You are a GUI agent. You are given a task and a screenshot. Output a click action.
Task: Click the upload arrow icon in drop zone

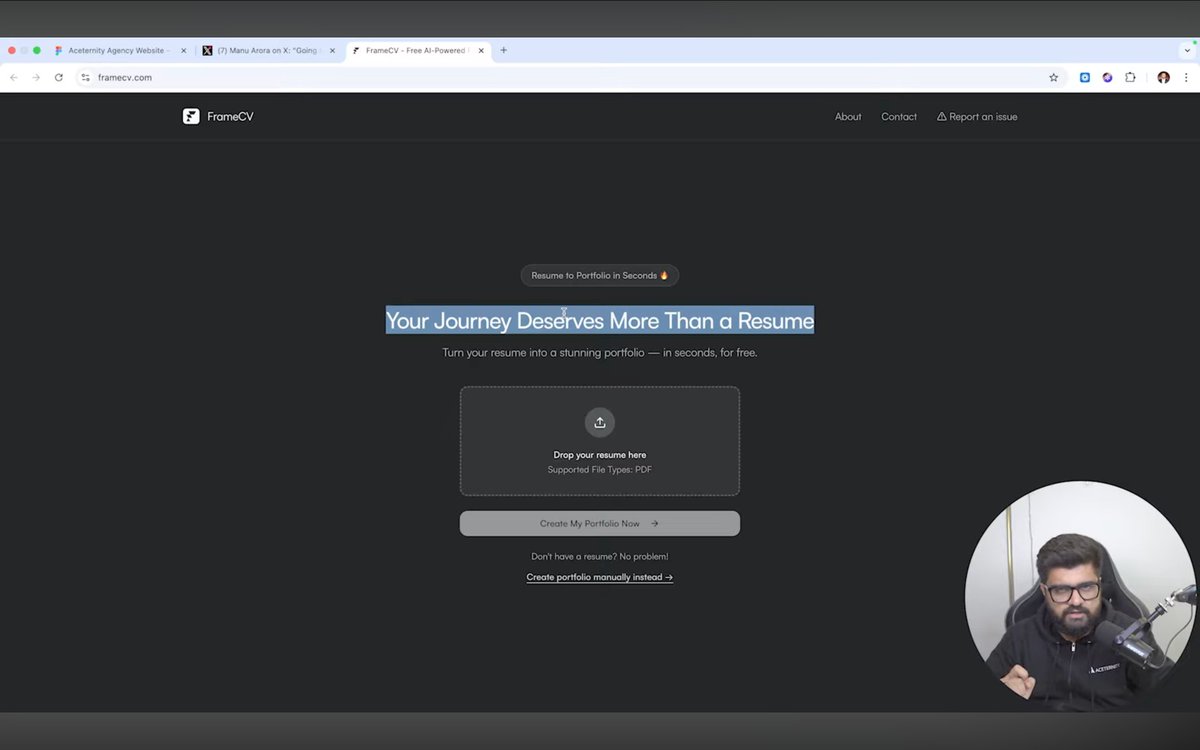tap(600, 422)
